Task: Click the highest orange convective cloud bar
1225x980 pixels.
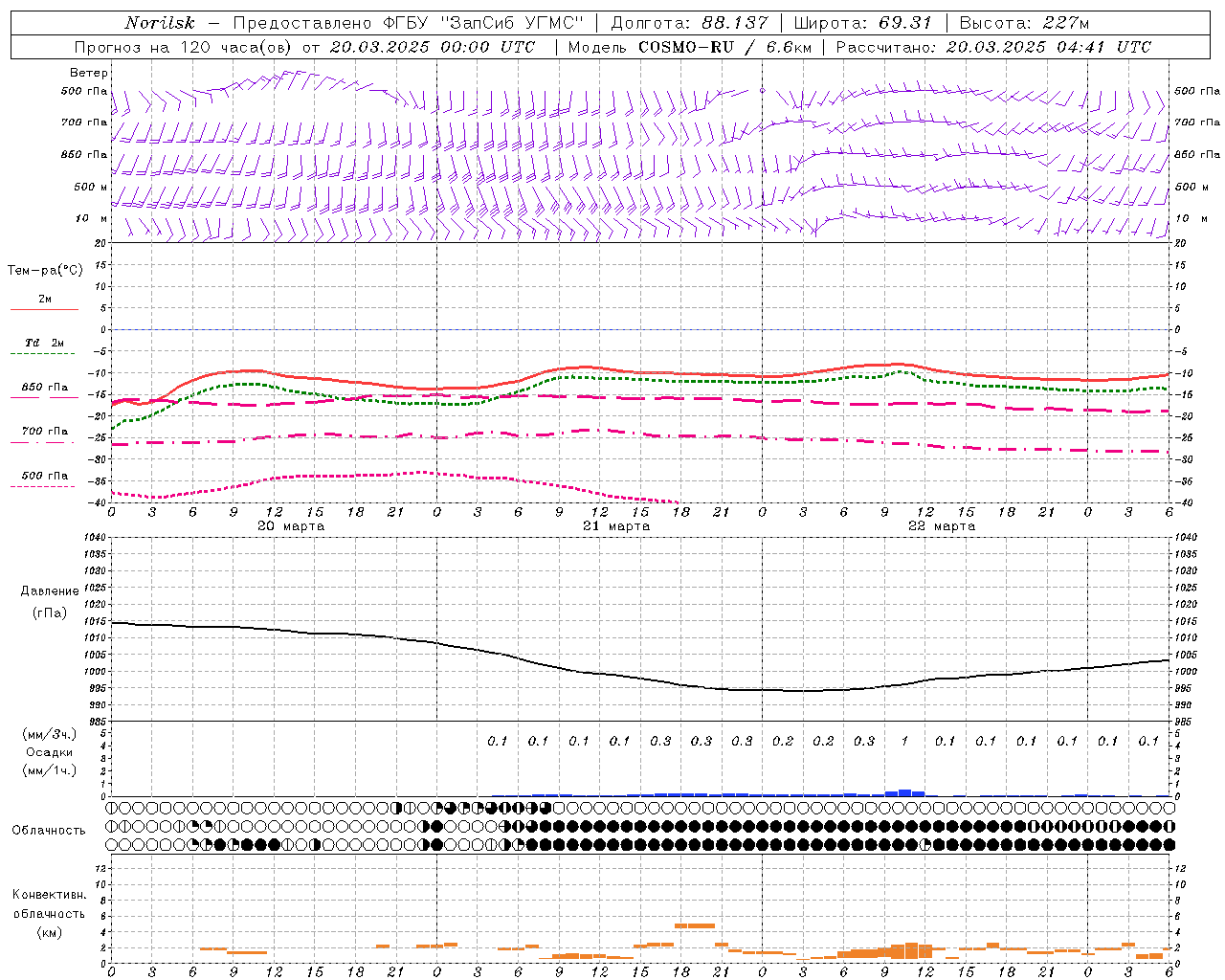Action: (x=695, y=925)
